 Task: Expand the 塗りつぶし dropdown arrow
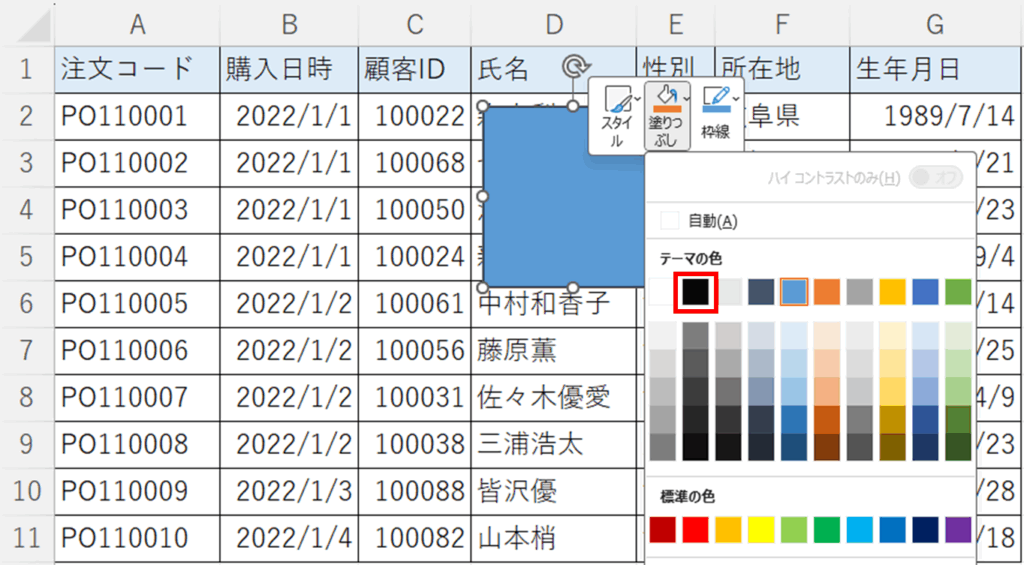[x=686, y=98]
